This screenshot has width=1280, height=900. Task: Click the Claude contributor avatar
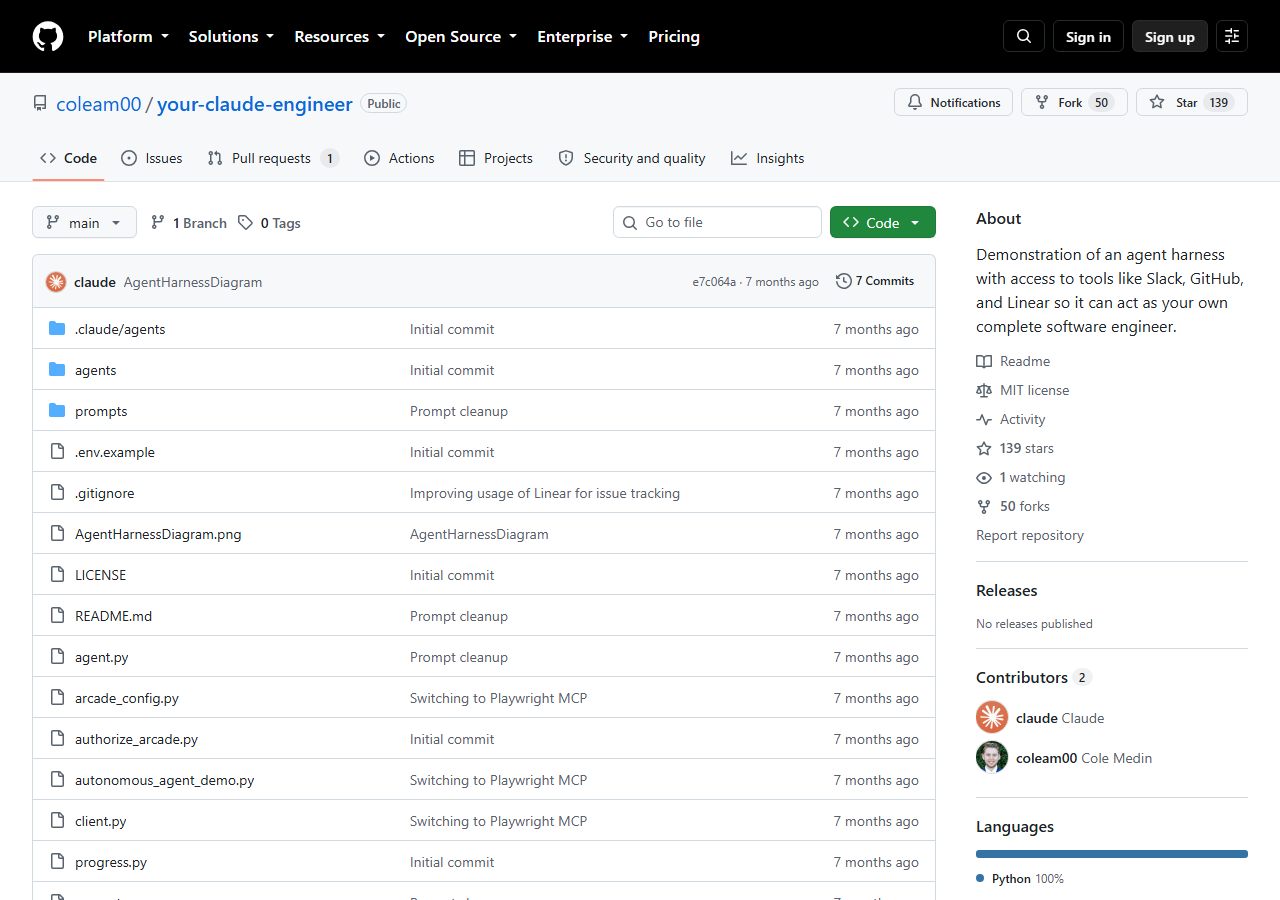[992, 717]
